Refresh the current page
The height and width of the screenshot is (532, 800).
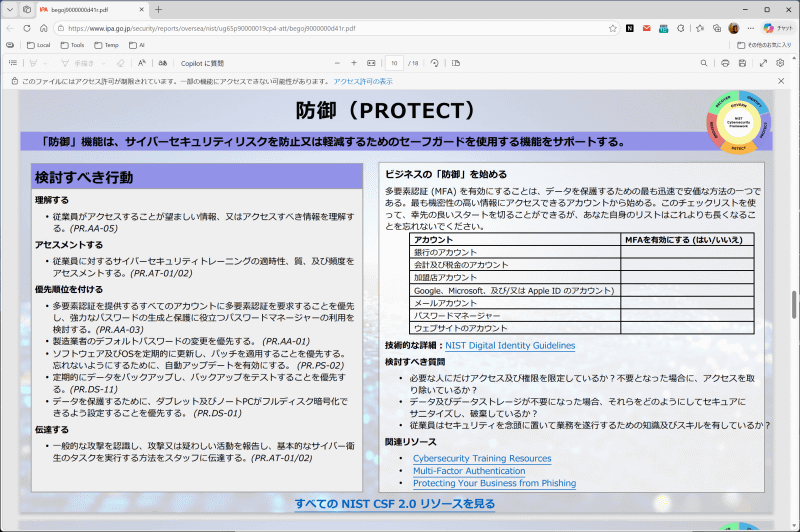tap(27, 28)
